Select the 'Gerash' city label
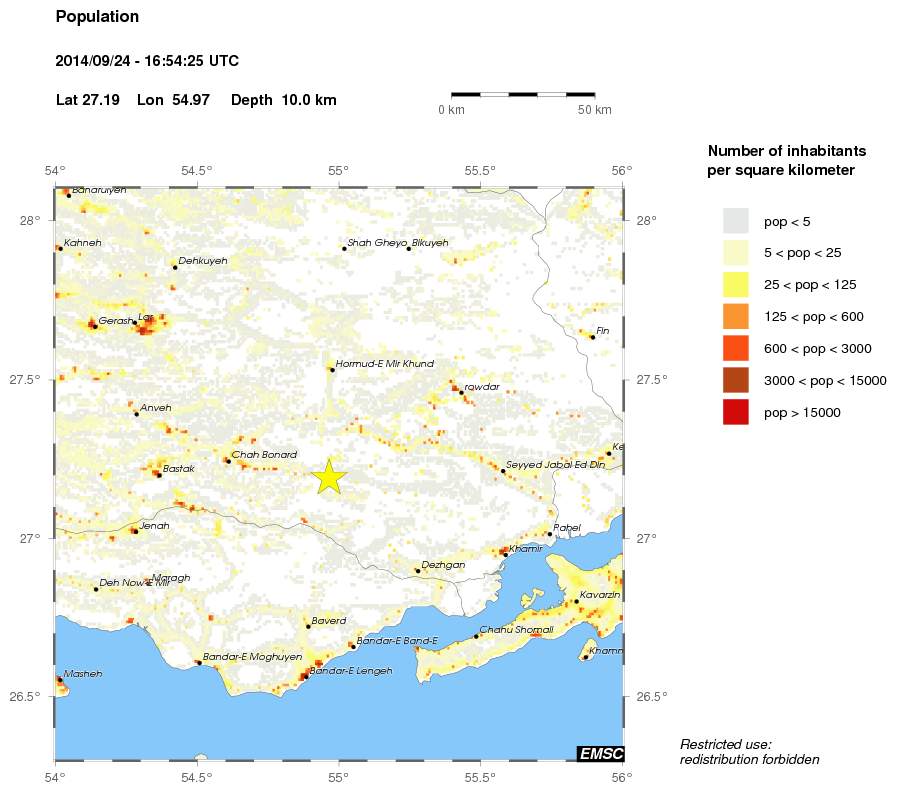 click(x=116, y=321)
